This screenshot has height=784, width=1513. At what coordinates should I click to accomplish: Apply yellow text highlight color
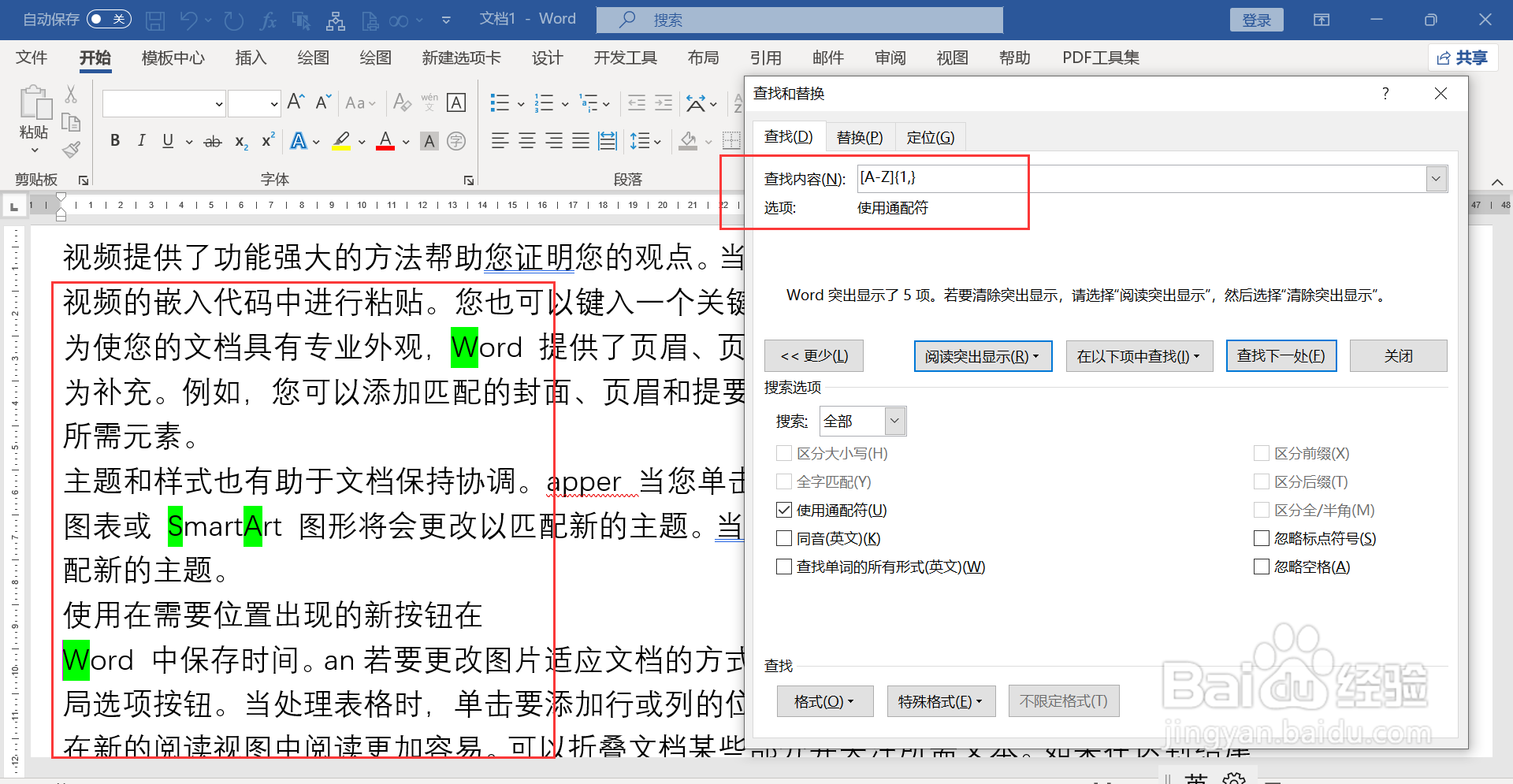tap(341, 141)
